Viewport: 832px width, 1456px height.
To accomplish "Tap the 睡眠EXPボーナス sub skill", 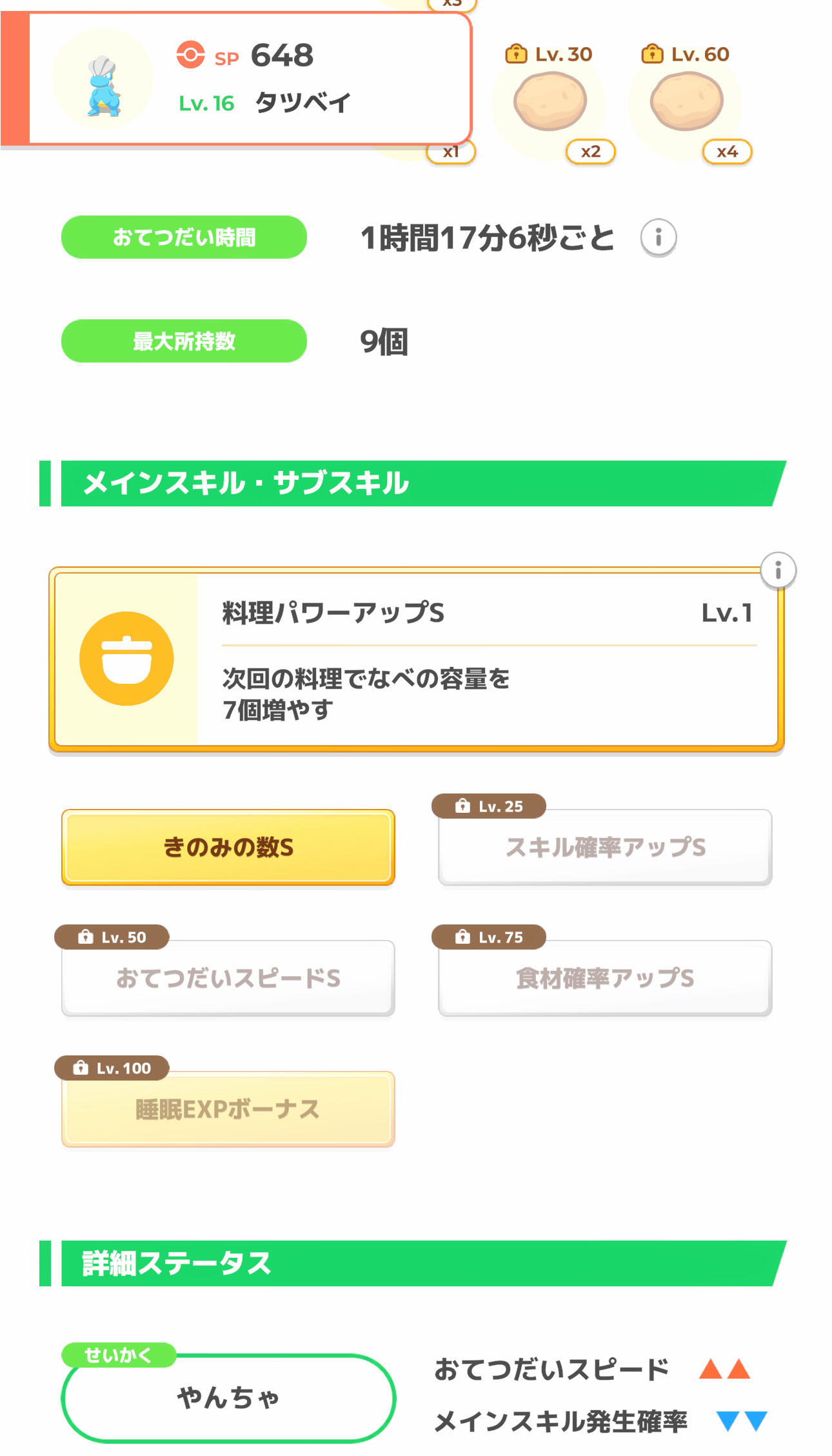I will tap(228, 1109).
